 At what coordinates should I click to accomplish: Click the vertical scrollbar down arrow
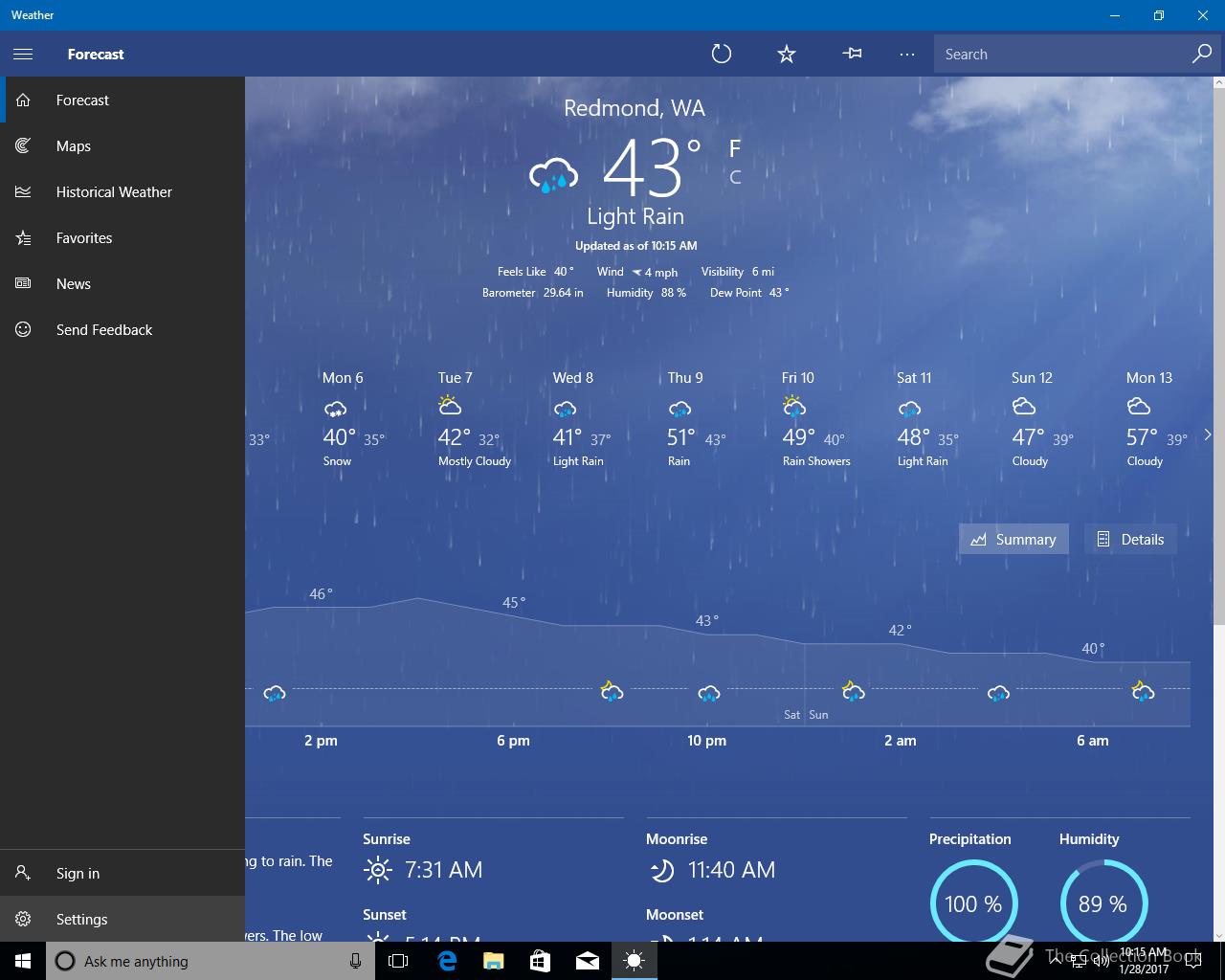coord(1218,935)
